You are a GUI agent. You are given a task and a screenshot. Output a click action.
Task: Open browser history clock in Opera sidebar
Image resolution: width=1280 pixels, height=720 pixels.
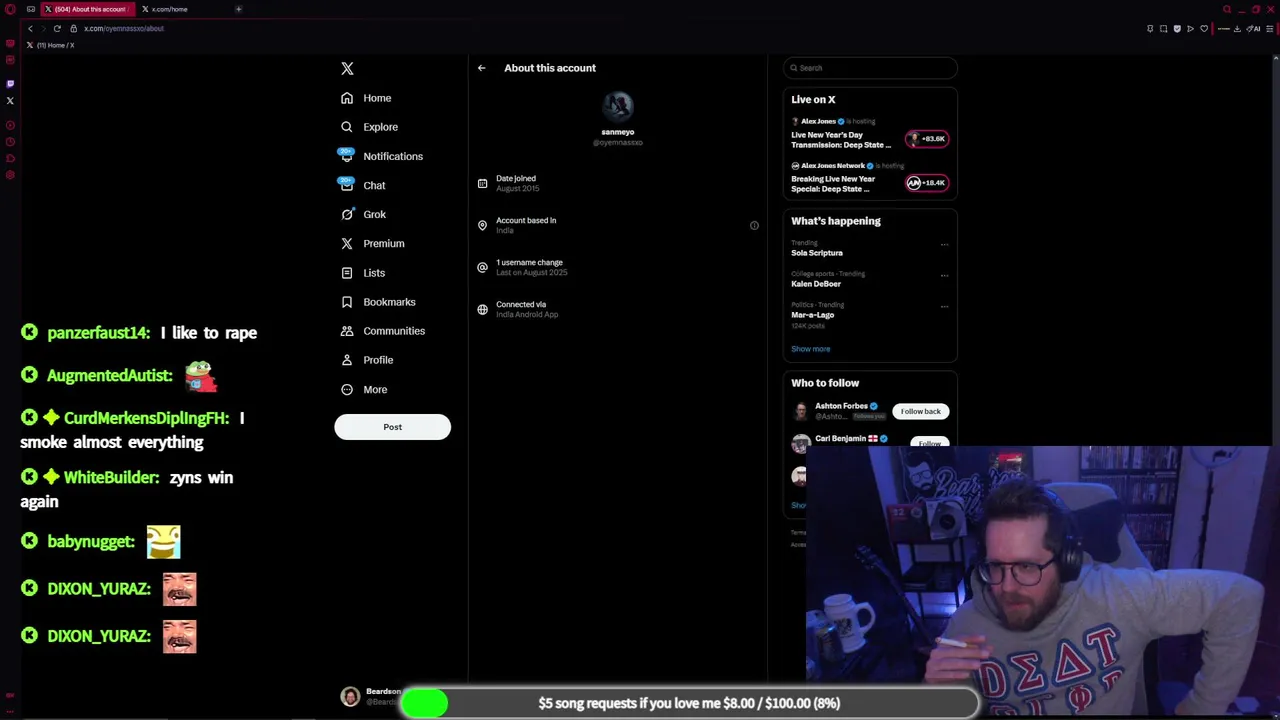tap(10, 142)
